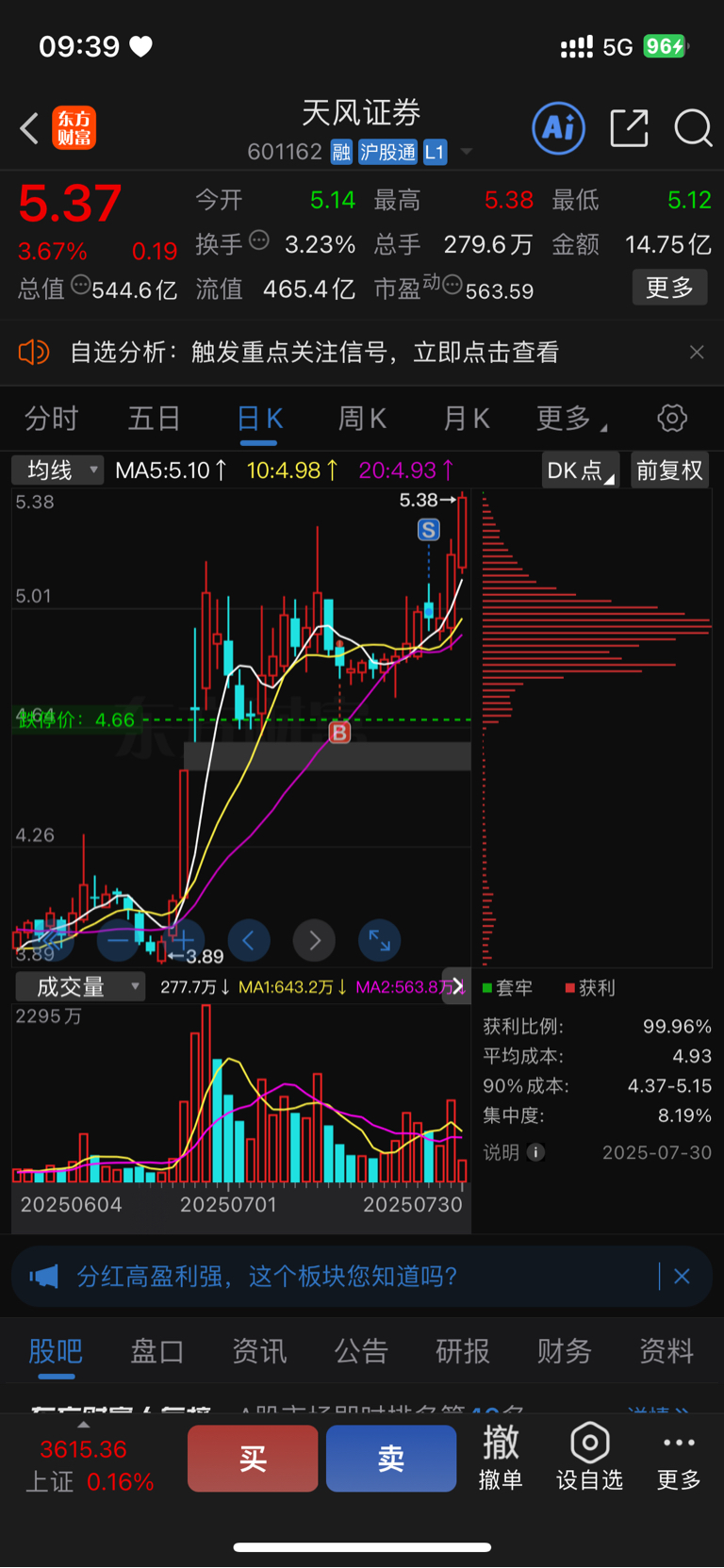
Task: Open the 盘口 tab
Action: coord(156,1351)
